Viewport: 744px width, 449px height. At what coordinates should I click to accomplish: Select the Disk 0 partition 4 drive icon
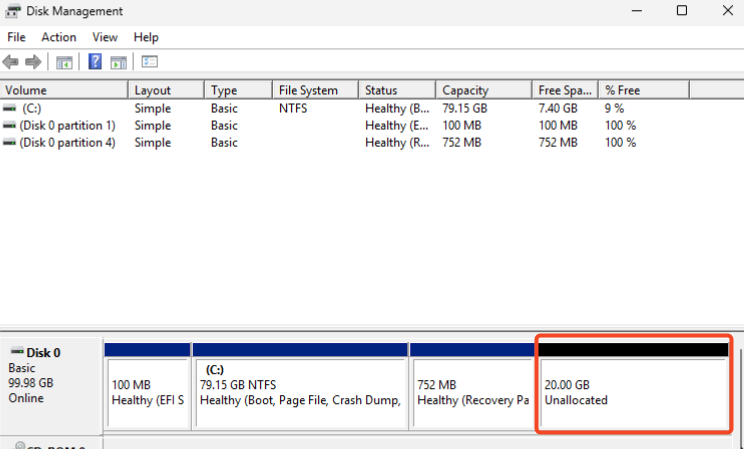[9, 143]
